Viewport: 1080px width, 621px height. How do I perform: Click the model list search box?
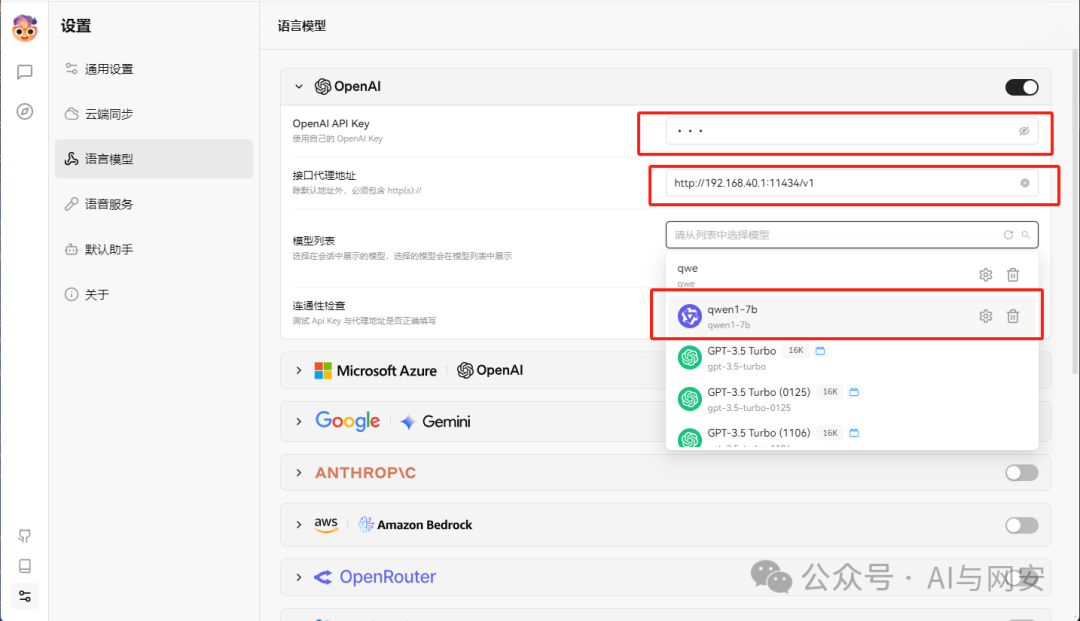pos(851,235)
